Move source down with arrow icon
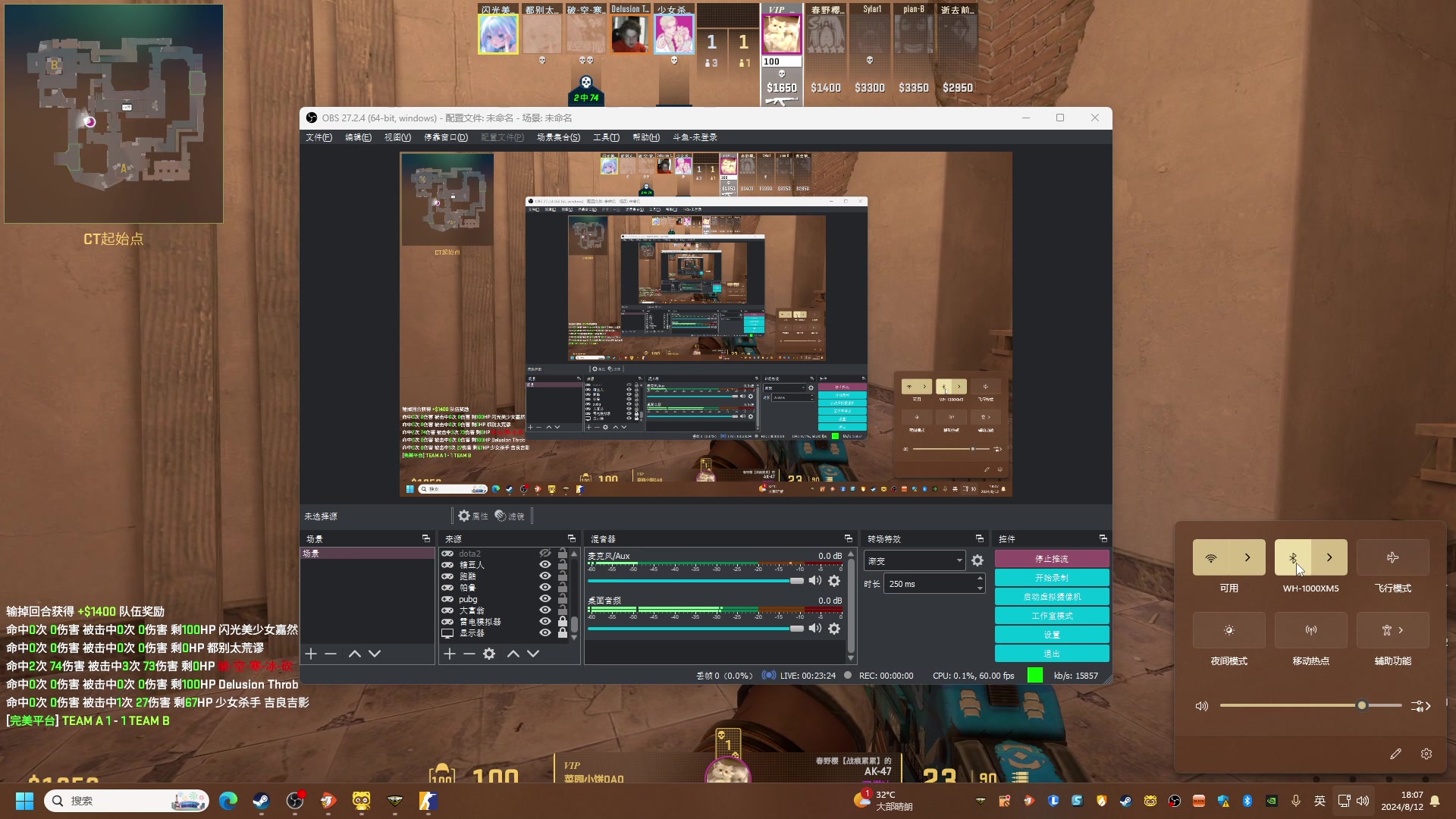This screenshot has width=1456, height=819. 533,654
